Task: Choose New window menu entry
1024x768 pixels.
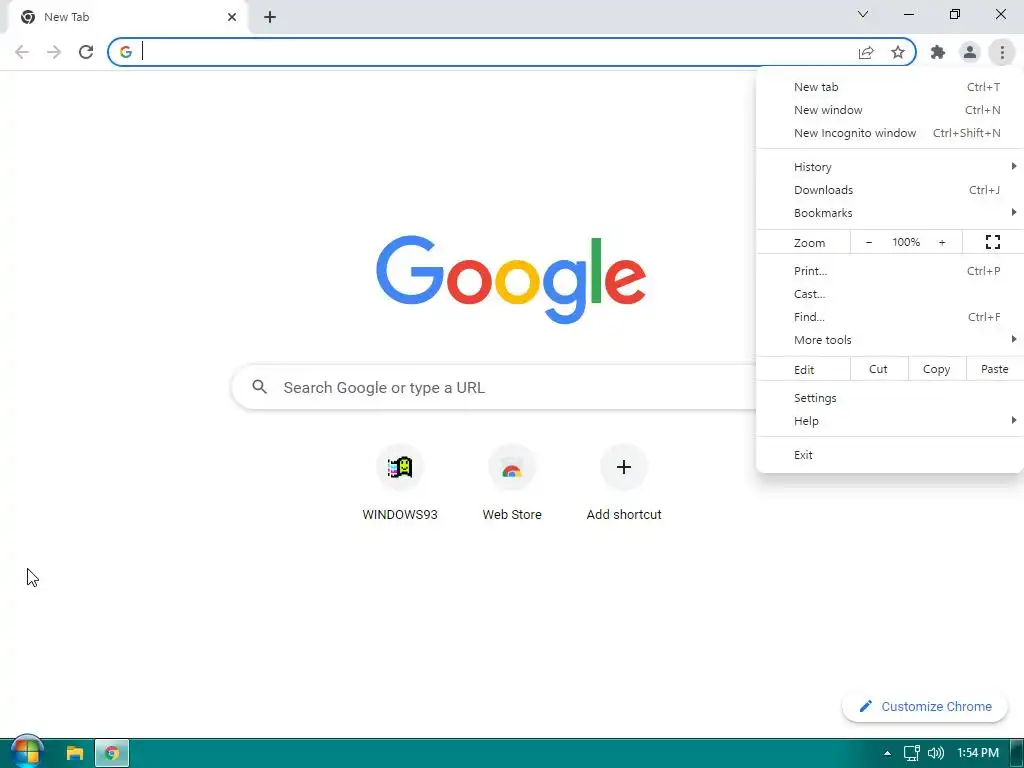Action: tap(889, 110)
